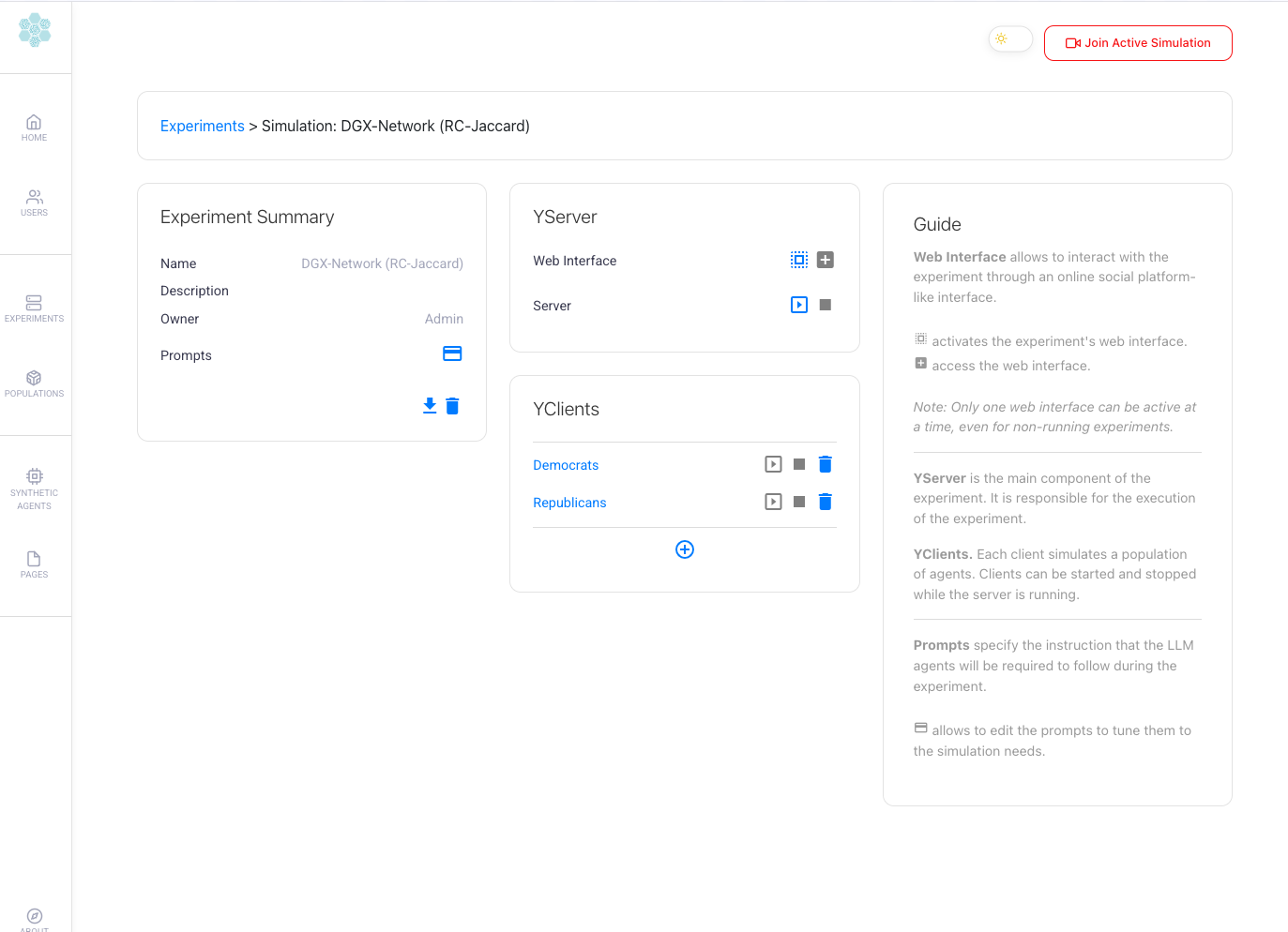This screenshot has height=932, width=1288.
Task: Stop the Democrats client
Action: point(799,464)
